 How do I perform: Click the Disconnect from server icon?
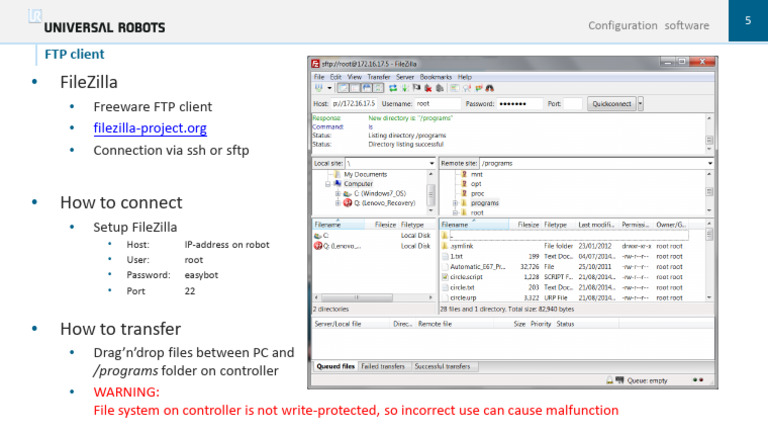(428, 88)
